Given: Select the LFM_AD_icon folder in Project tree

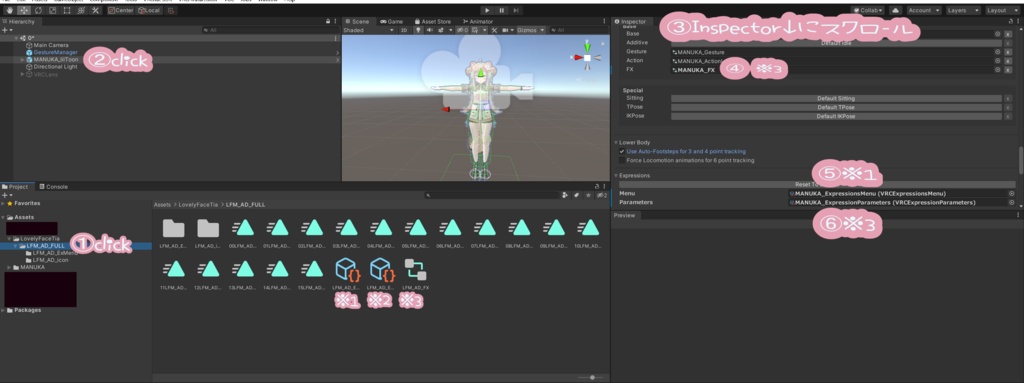Looking at the screenshot, I should pos(50,260).
